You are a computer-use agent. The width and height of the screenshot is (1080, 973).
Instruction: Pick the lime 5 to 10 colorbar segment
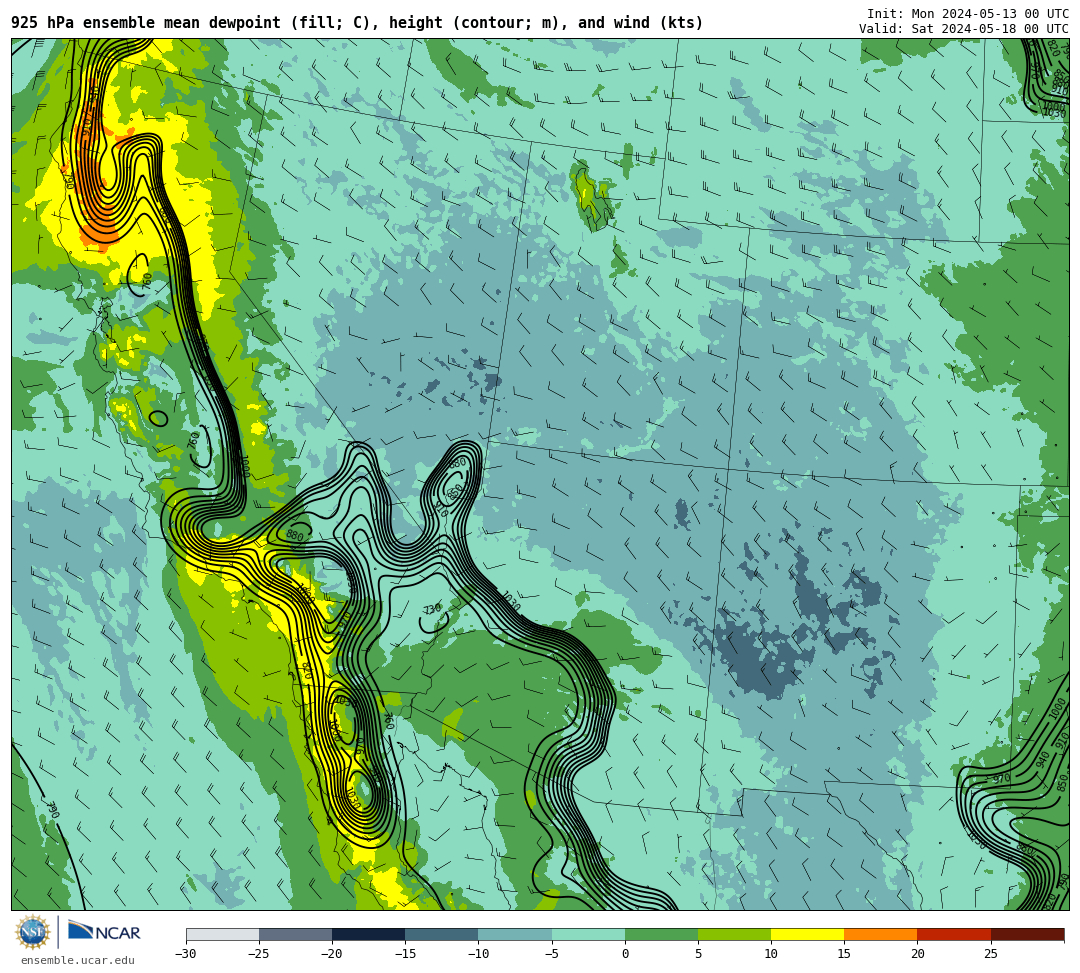pyautogui.click(x=734, y=934)
